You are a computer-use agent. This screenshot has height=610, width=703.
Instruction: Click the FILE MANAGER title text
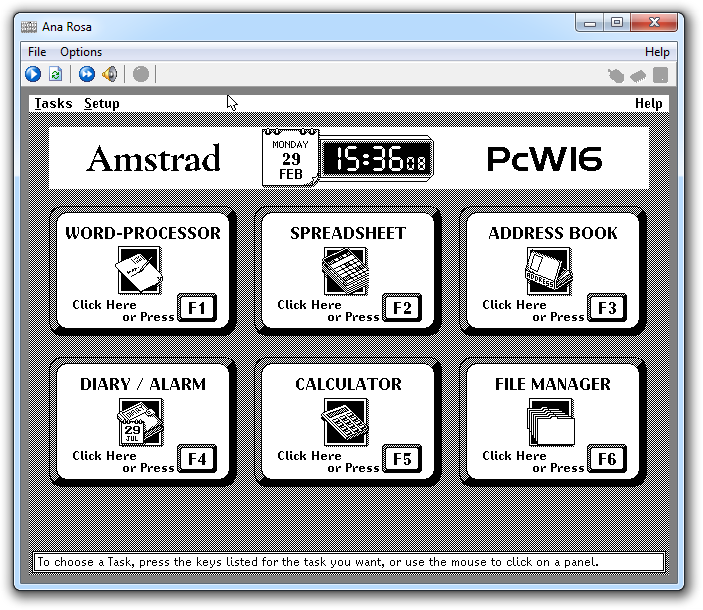[x=553, y=384]
